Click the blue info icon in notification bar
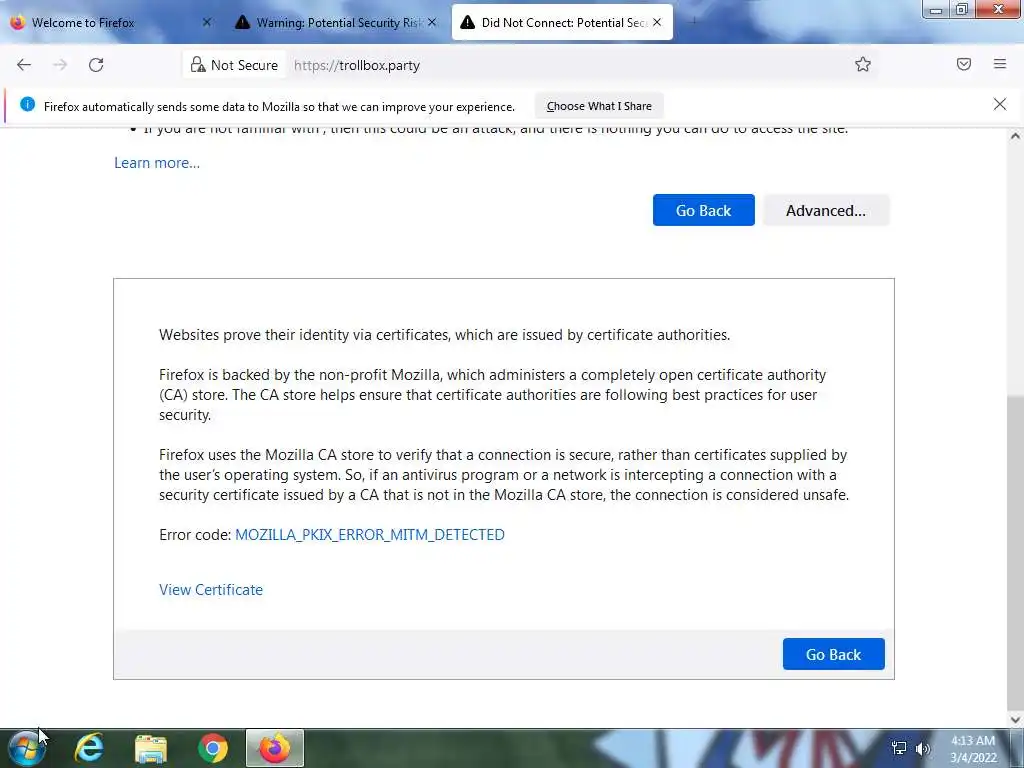Image resolution: width=1024 pixels, height=768 pixels. click(x=27, y=104)
